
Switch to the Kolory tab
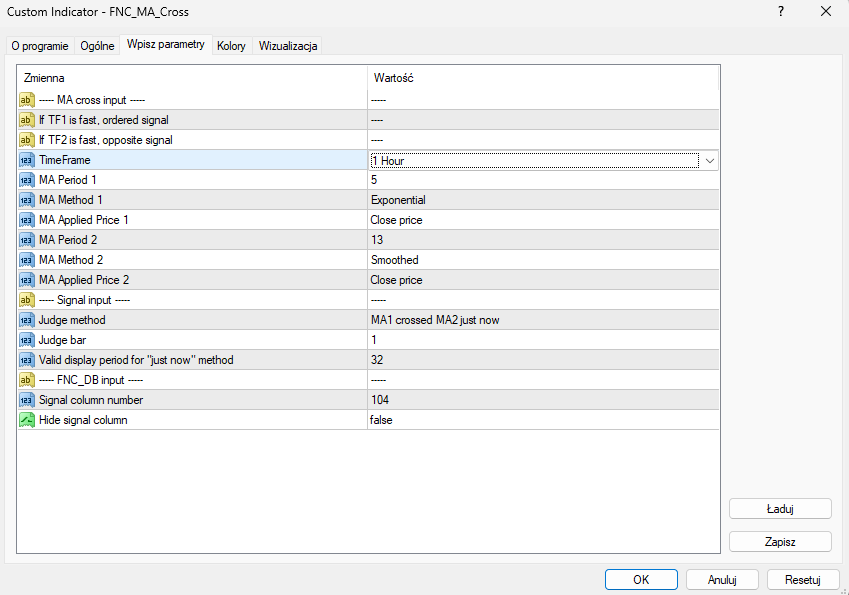pyautogui.click(x=231, y=46)
